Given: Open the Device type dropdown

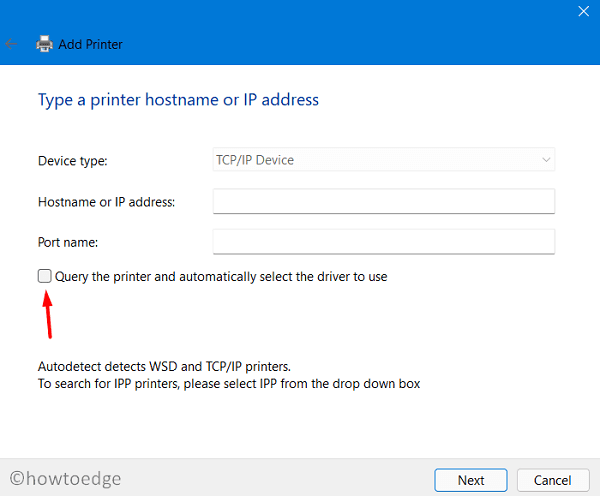Looking at the screenshot, I should click(384, 160).
